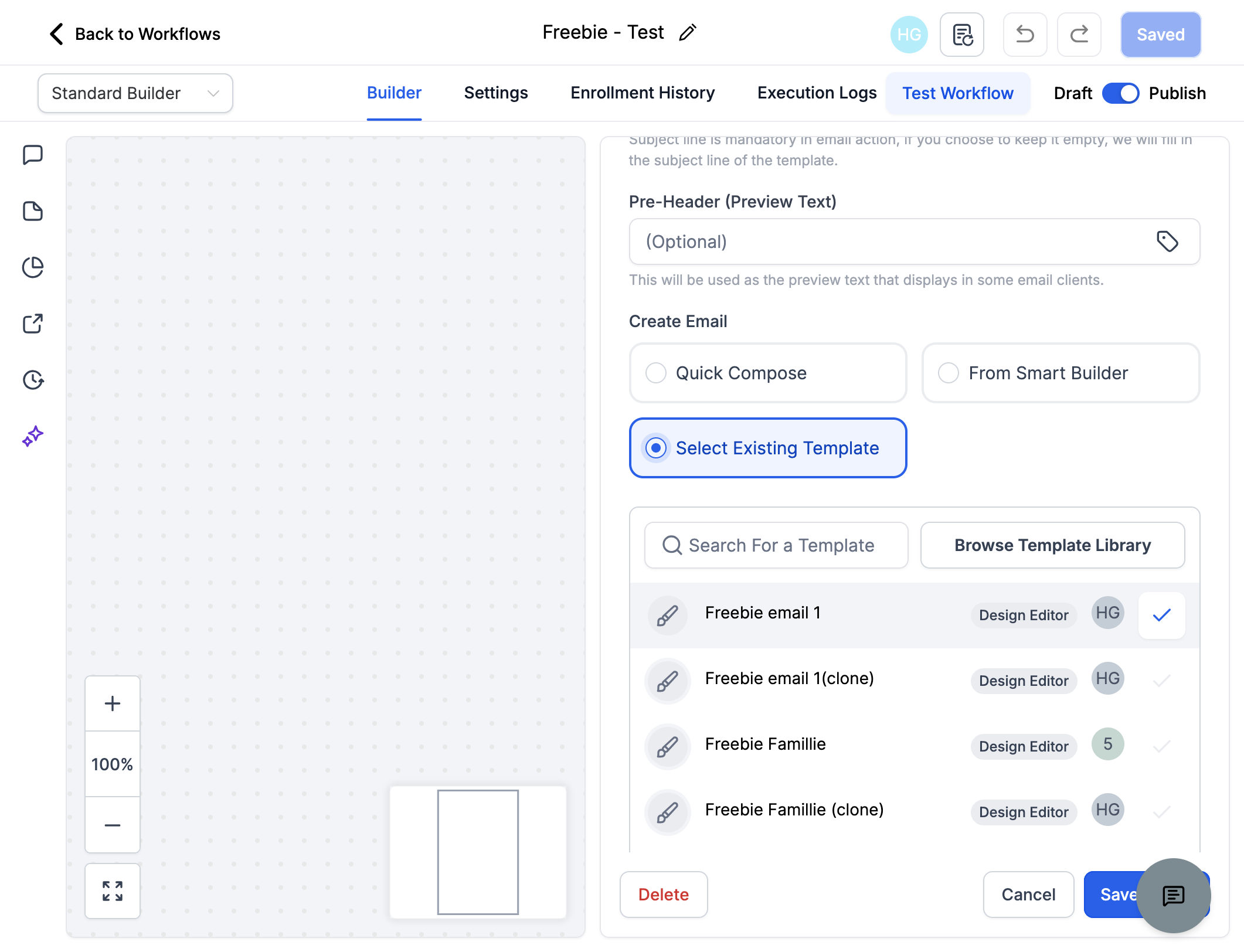The image size is (1244, 952).
Task: Toggle the Draft/Publish switch
Action: (x=1120, y=93)
